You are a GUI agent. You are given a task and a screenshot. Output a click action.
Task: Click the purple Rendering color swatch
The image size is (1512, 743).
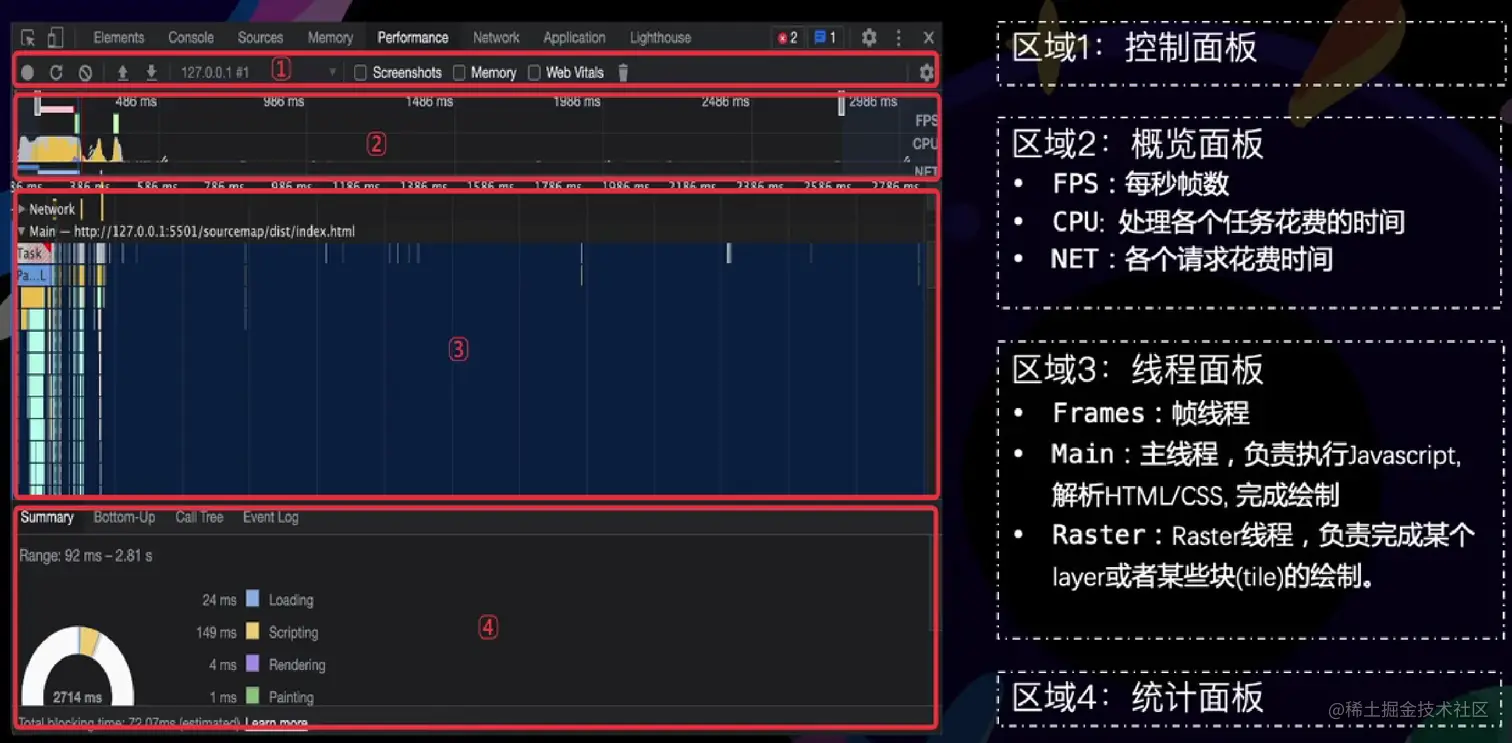tap(252, 664)
